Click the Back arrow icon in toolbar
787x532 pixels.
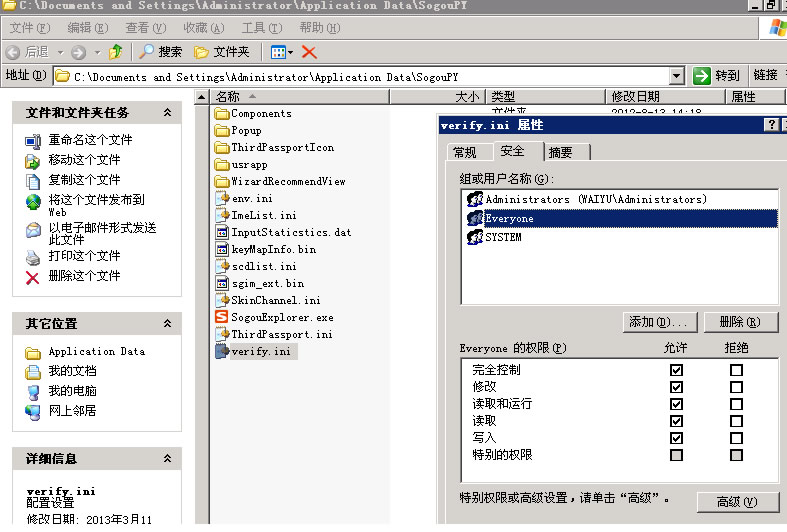13,52
